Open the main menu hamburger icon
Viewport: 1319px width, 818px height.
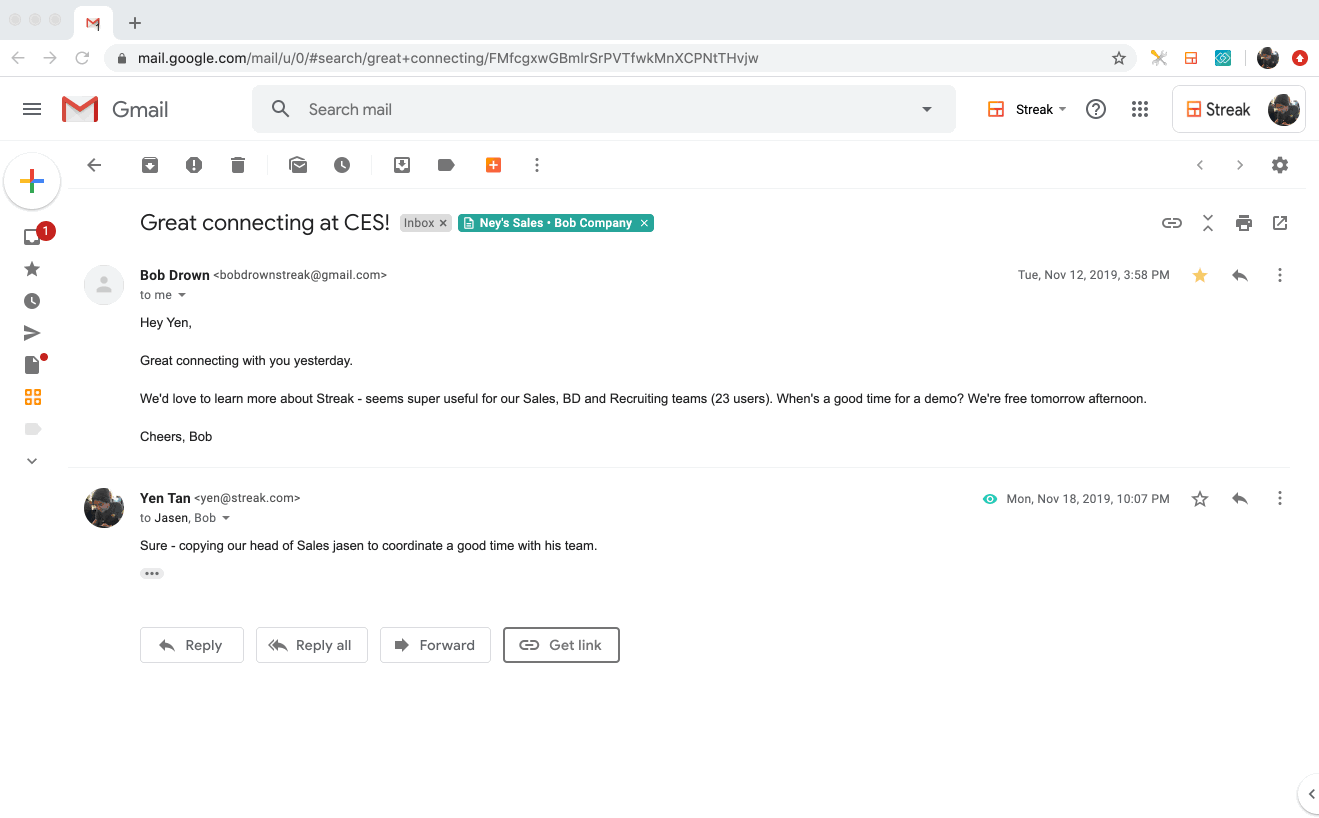pyautogui.click(x=32, y=109)
